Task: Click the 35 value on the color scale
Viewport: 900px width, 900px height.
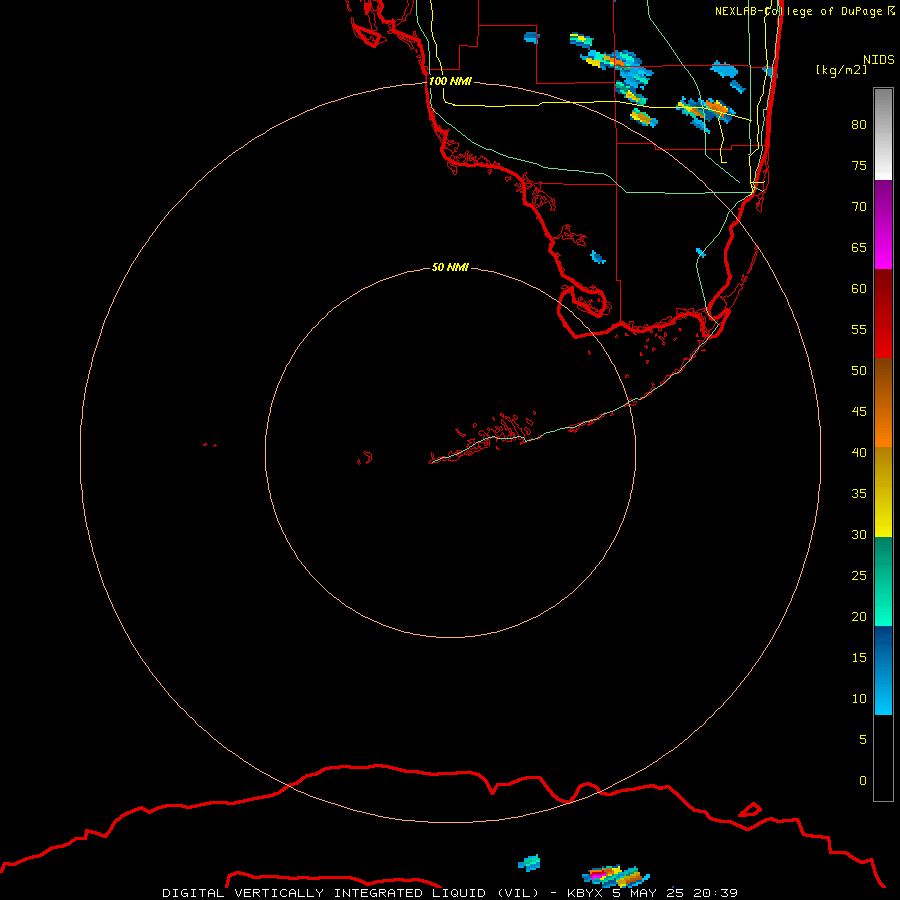Action: (x=859, y=494)
